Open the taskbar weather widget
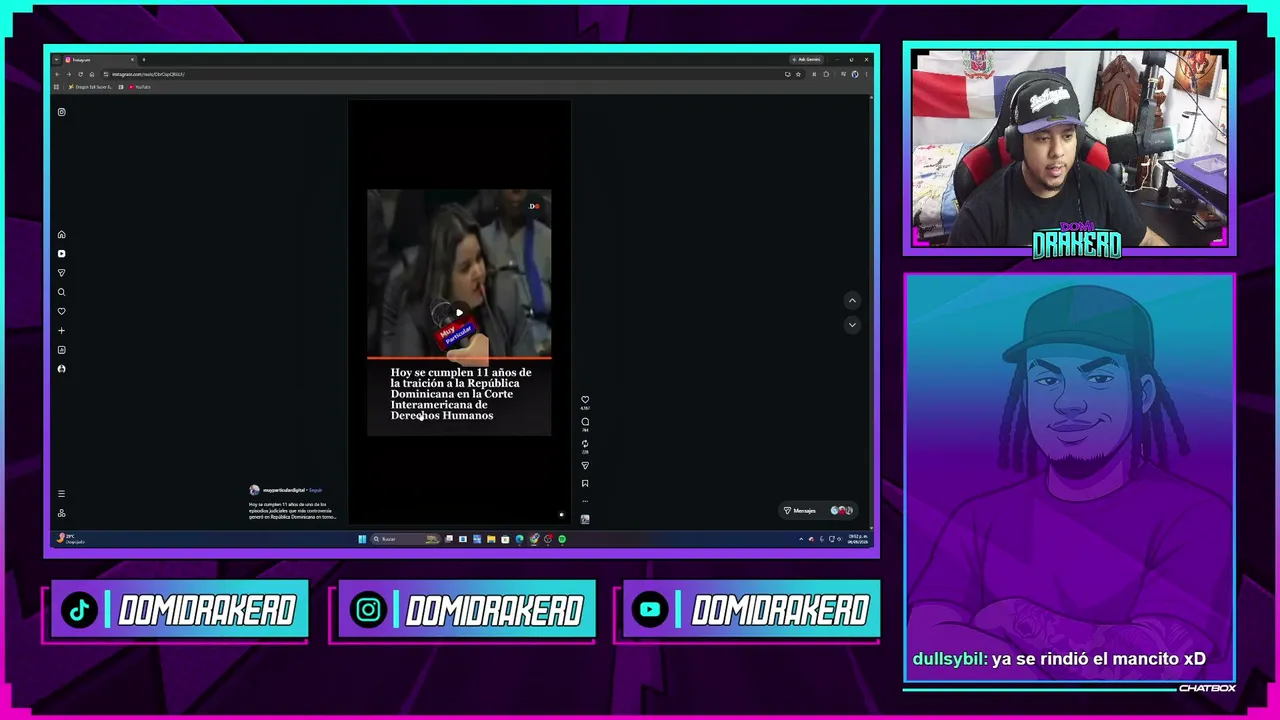This screenshot has height=720, width=1280. [71, 539]
